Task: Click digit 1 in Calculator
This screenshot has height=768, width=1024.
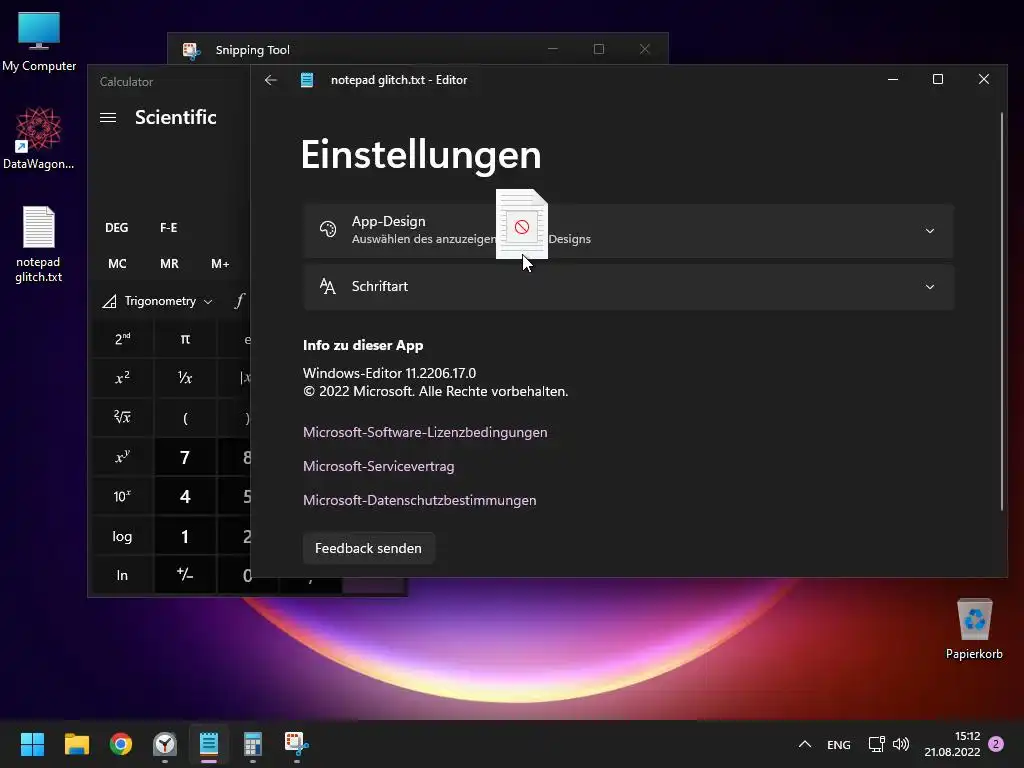Action: tap(185, 536)
